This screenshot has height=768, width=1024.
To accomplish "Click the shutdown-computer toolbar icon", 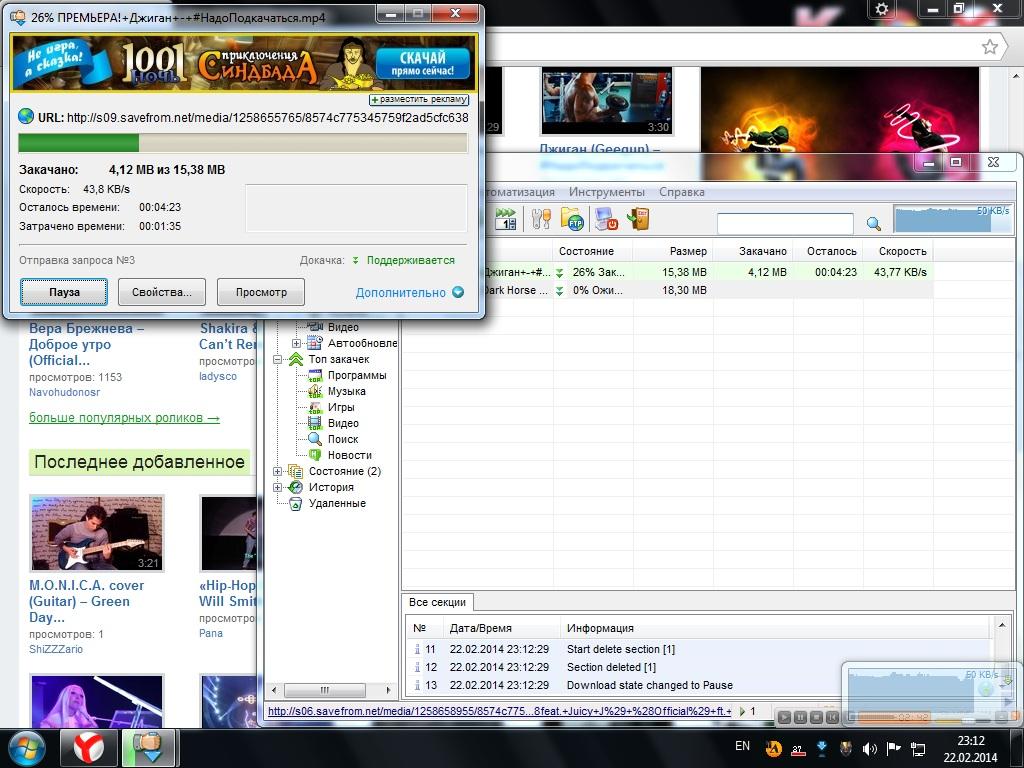I will (605, 219).
